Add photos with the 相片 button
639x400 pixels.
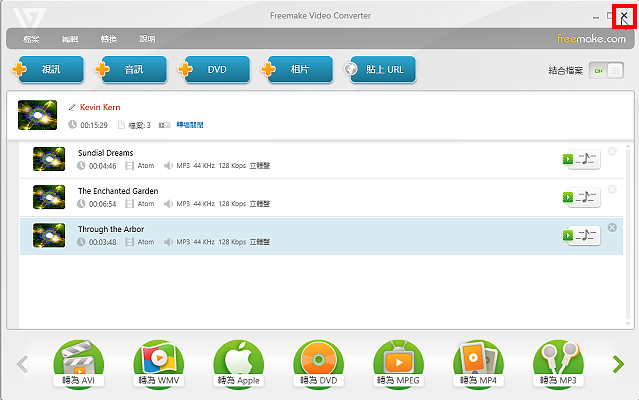point(297,69)
